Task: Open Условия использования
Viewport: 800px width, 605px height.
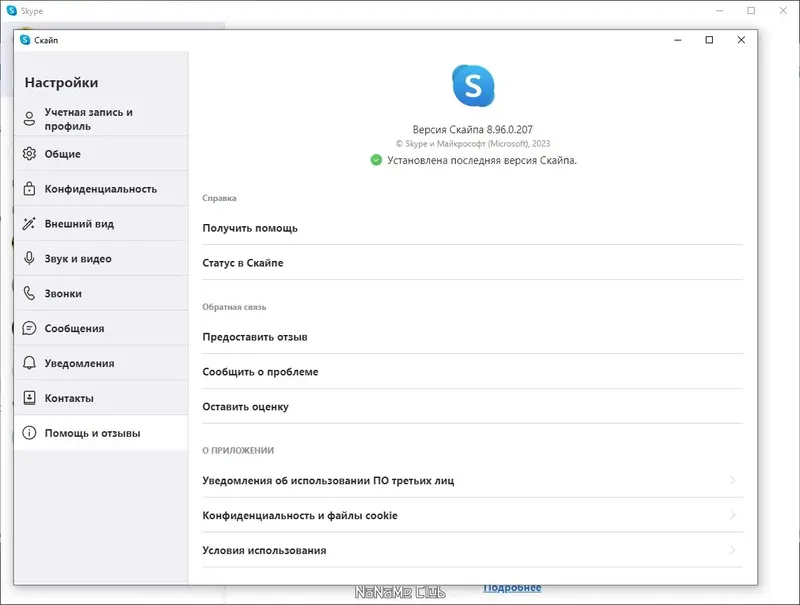Action: point(472,550)
